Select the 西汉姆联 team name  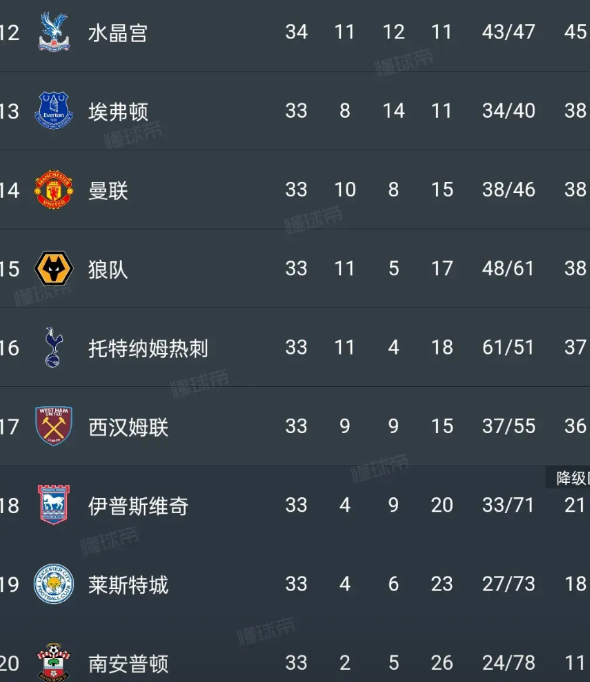[128, 427]
